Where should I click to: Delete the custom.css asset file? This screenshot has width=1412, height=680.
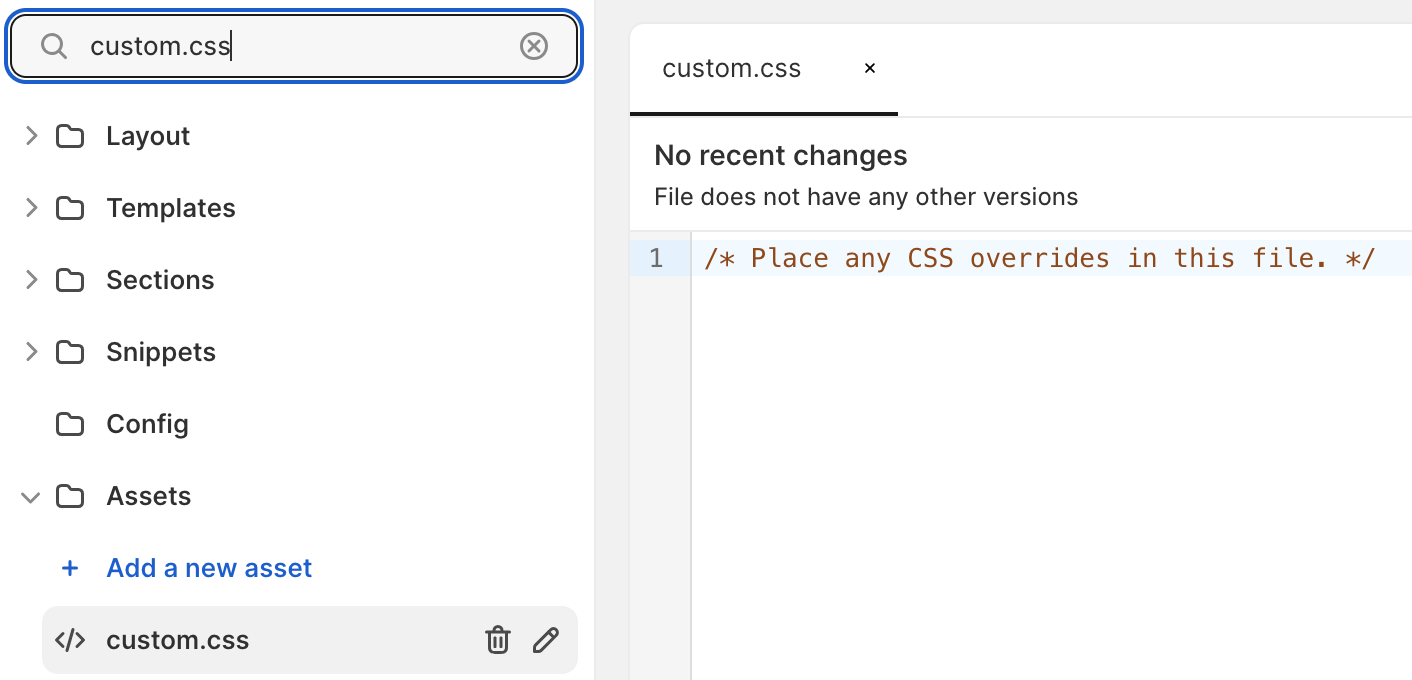(498, 640)
